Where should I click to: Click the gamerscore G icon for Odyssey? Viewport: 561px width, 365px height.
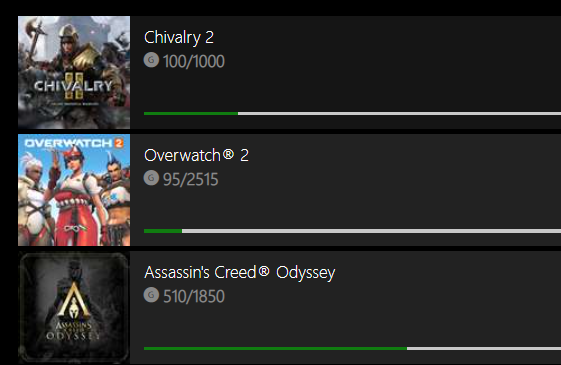(x=151, y=295)
